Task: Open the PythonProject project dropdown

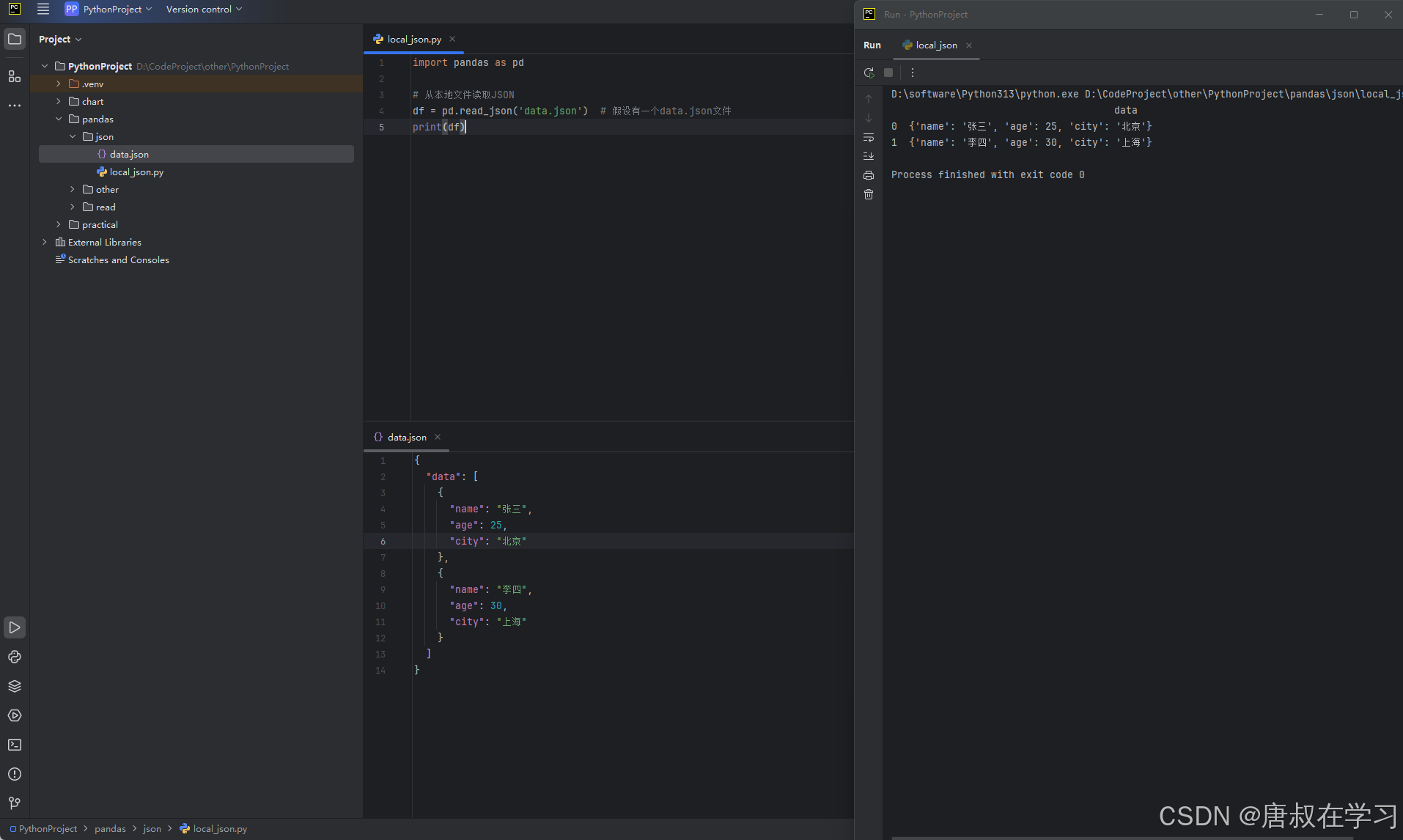Action: [x=108, y=10]
